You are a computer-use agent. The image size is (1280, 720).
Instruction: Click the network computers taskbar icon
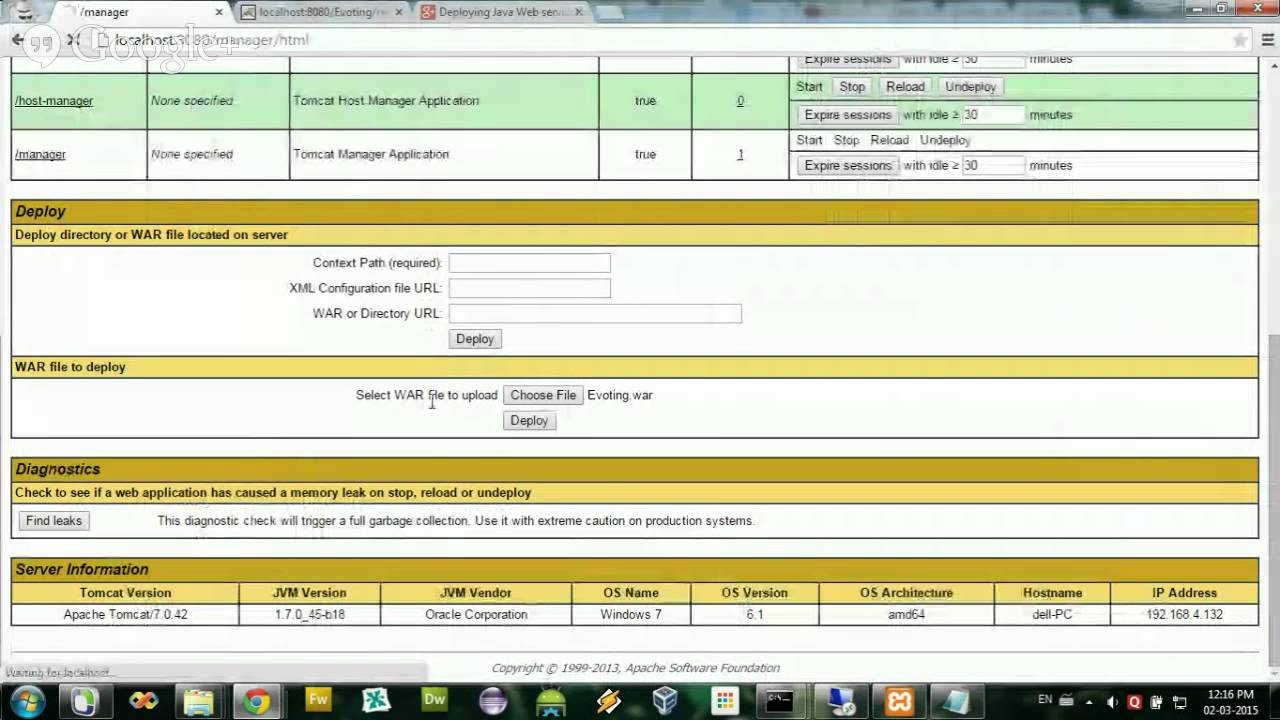[840, 701]
